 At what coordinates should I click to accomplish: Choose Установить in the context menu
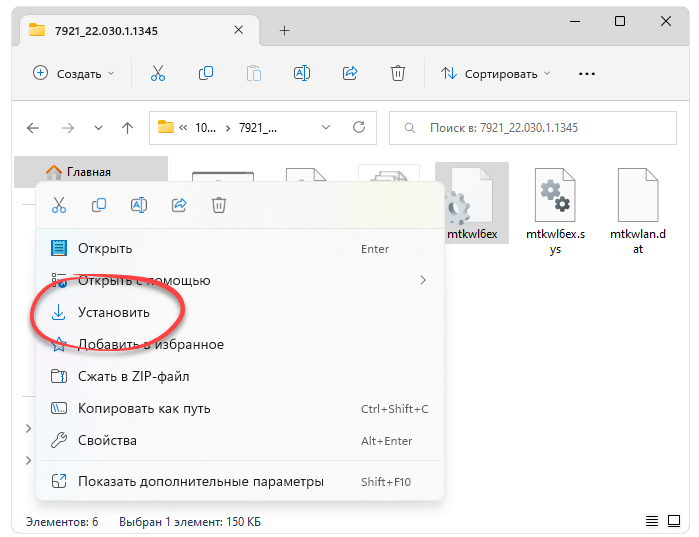pyautogui.click(x=240, y=312)
